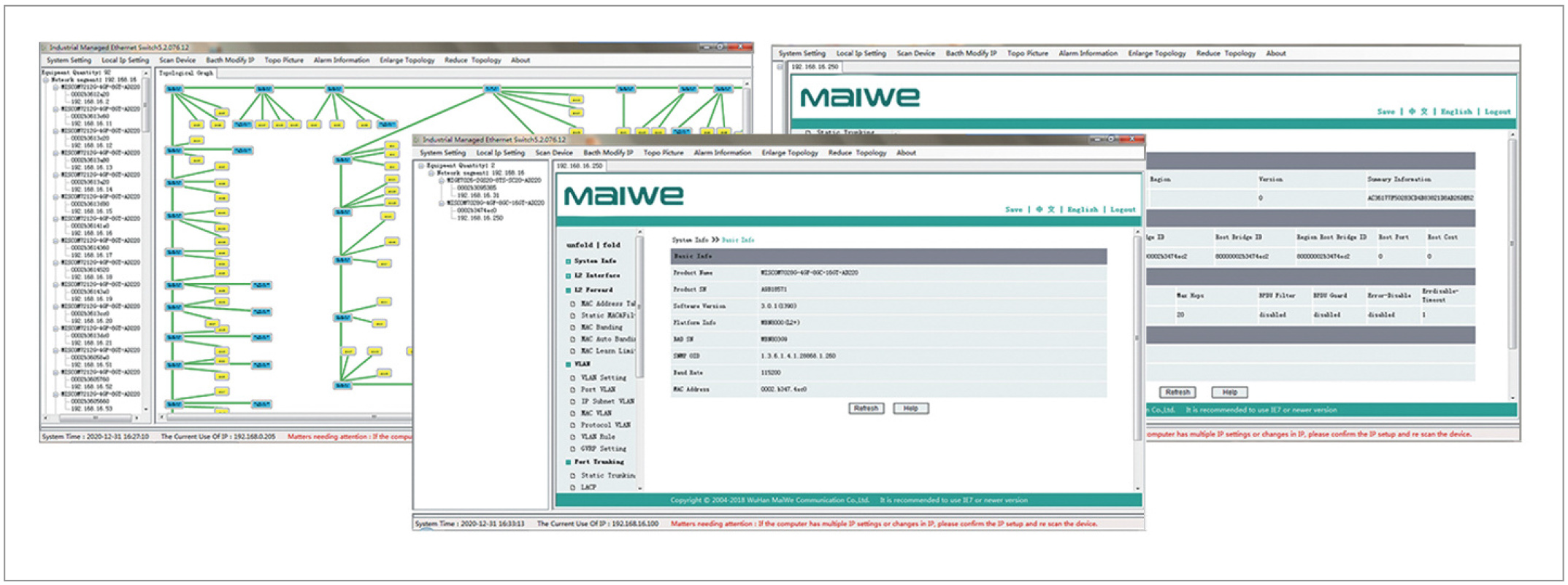Screen dimensions: 1568x585
Task: Click the Help button in right window
Action: coord(1229,392)
